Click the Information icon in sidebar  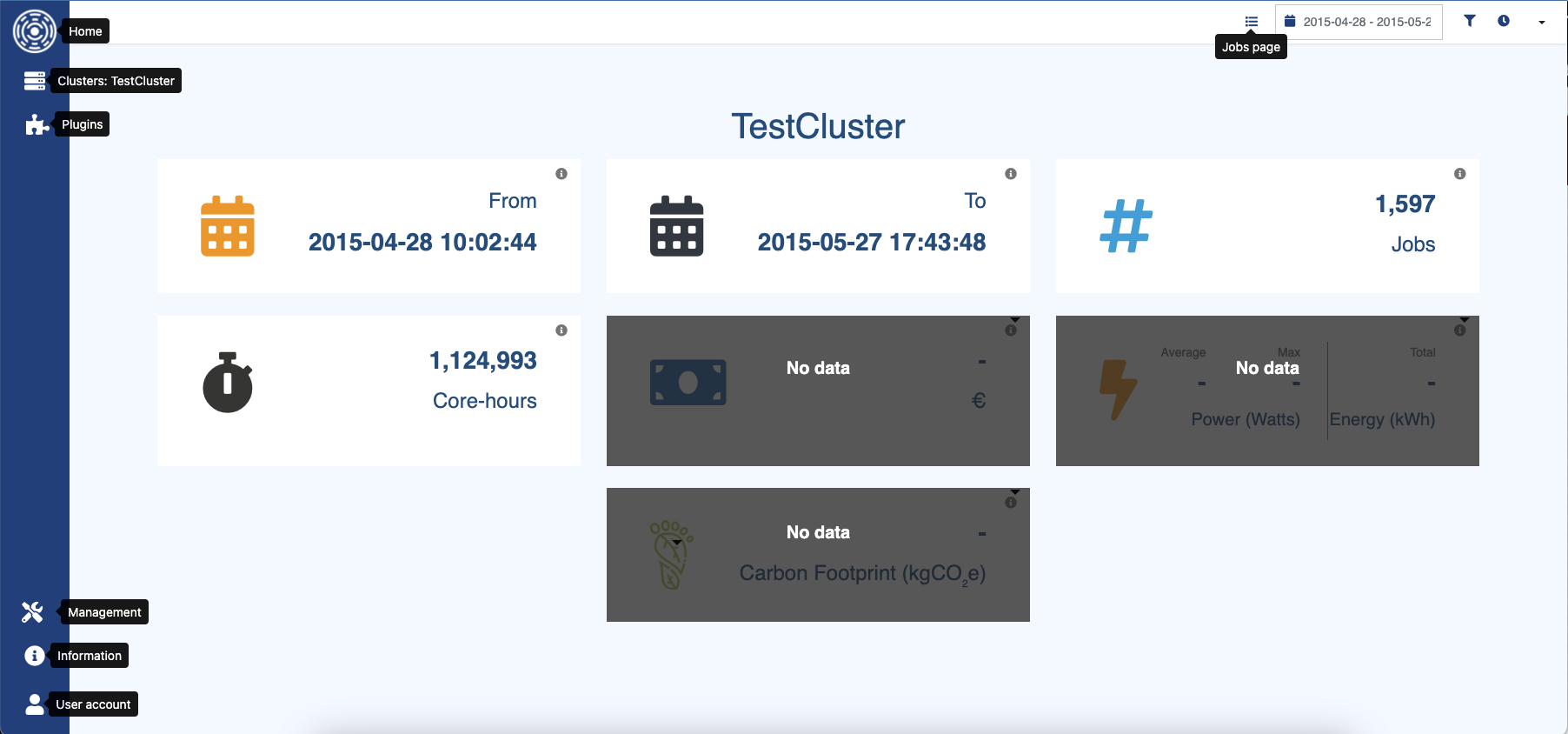coord(35,656)
